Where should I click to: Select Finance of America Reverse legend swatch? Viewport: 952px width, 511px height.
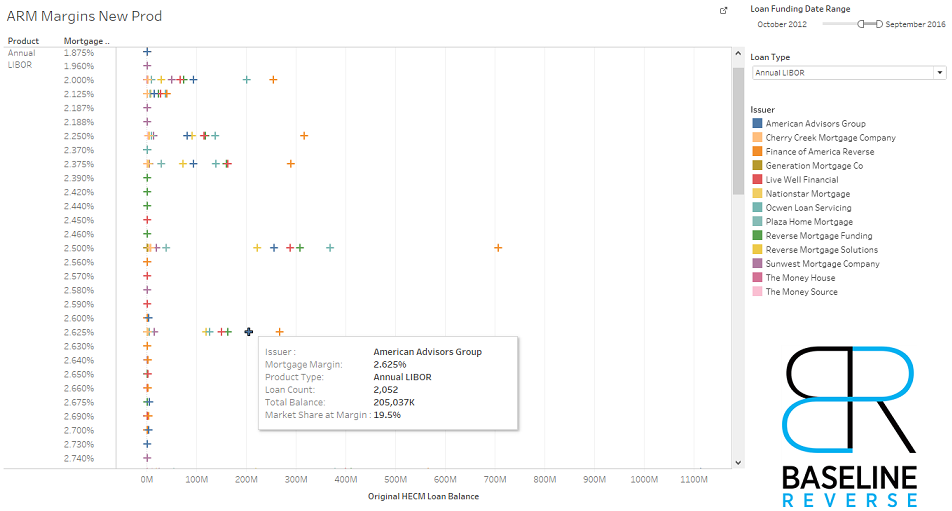click(757, 151)
